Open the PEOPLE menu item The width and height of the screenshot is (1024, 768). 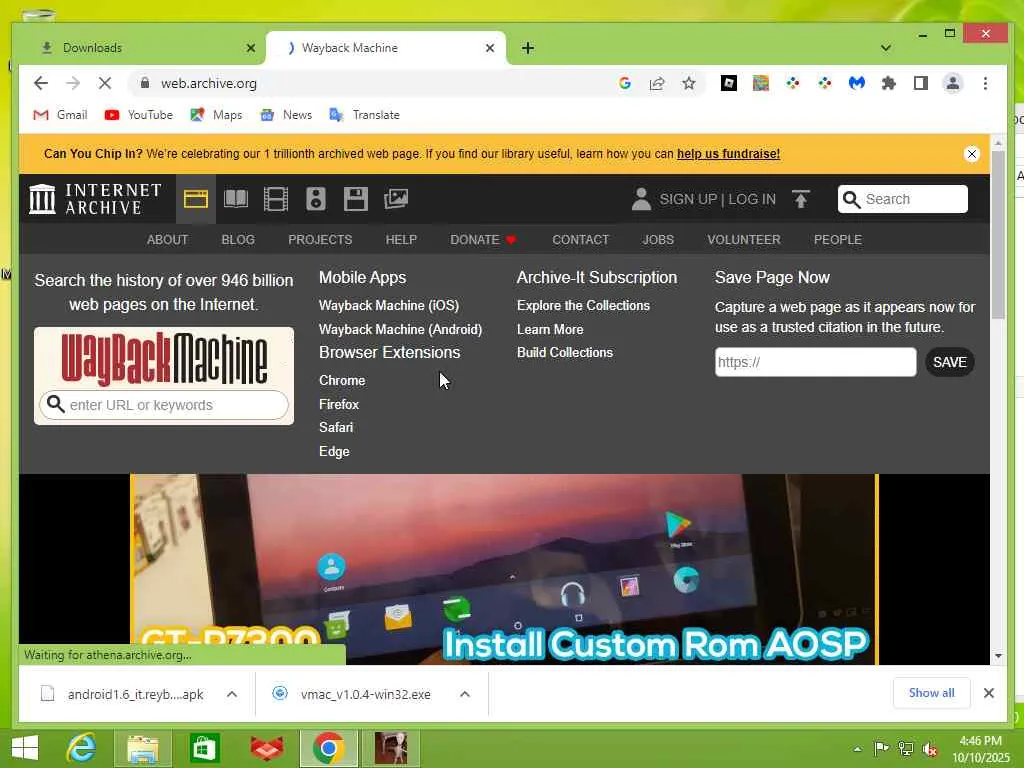[838, 240]
